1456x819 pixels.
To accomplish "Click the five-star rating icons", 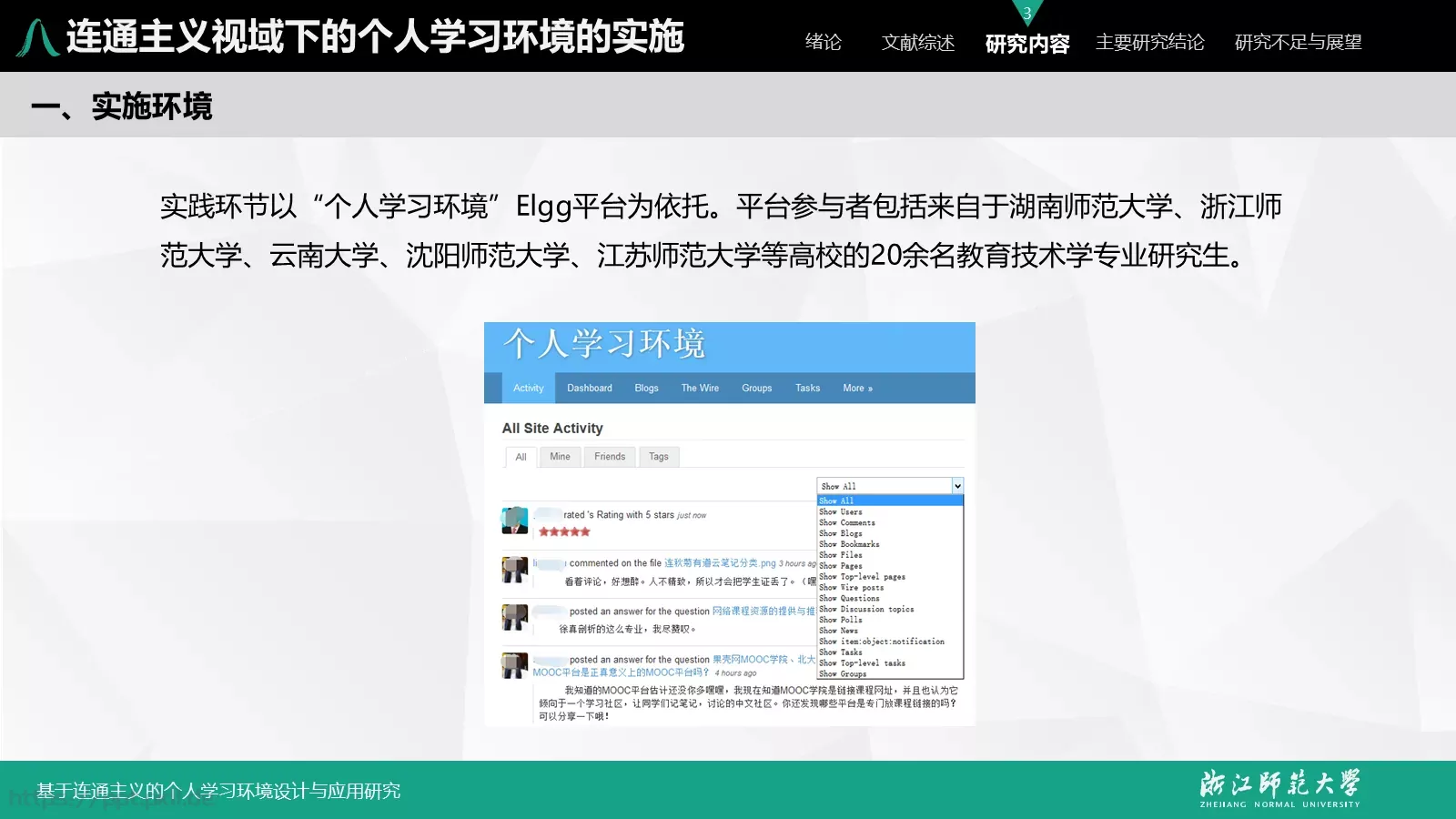I will point(564,531).
